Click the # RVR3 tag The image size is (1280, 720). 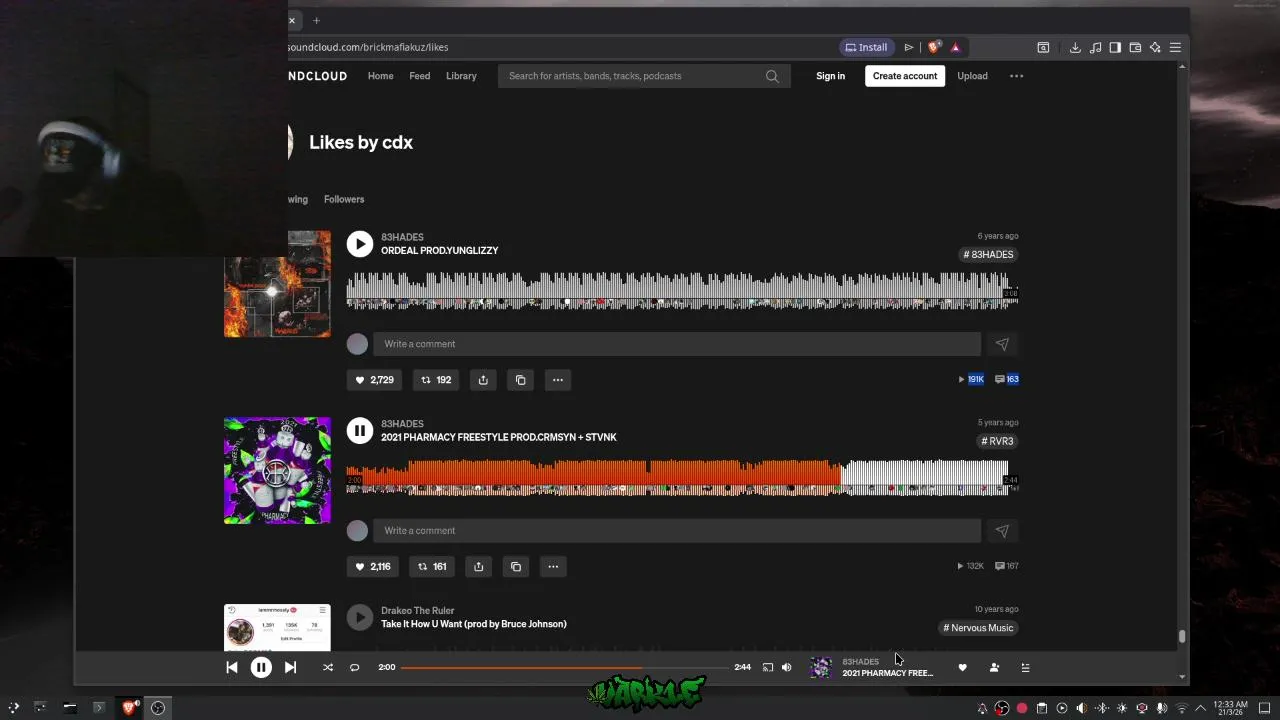997,441
